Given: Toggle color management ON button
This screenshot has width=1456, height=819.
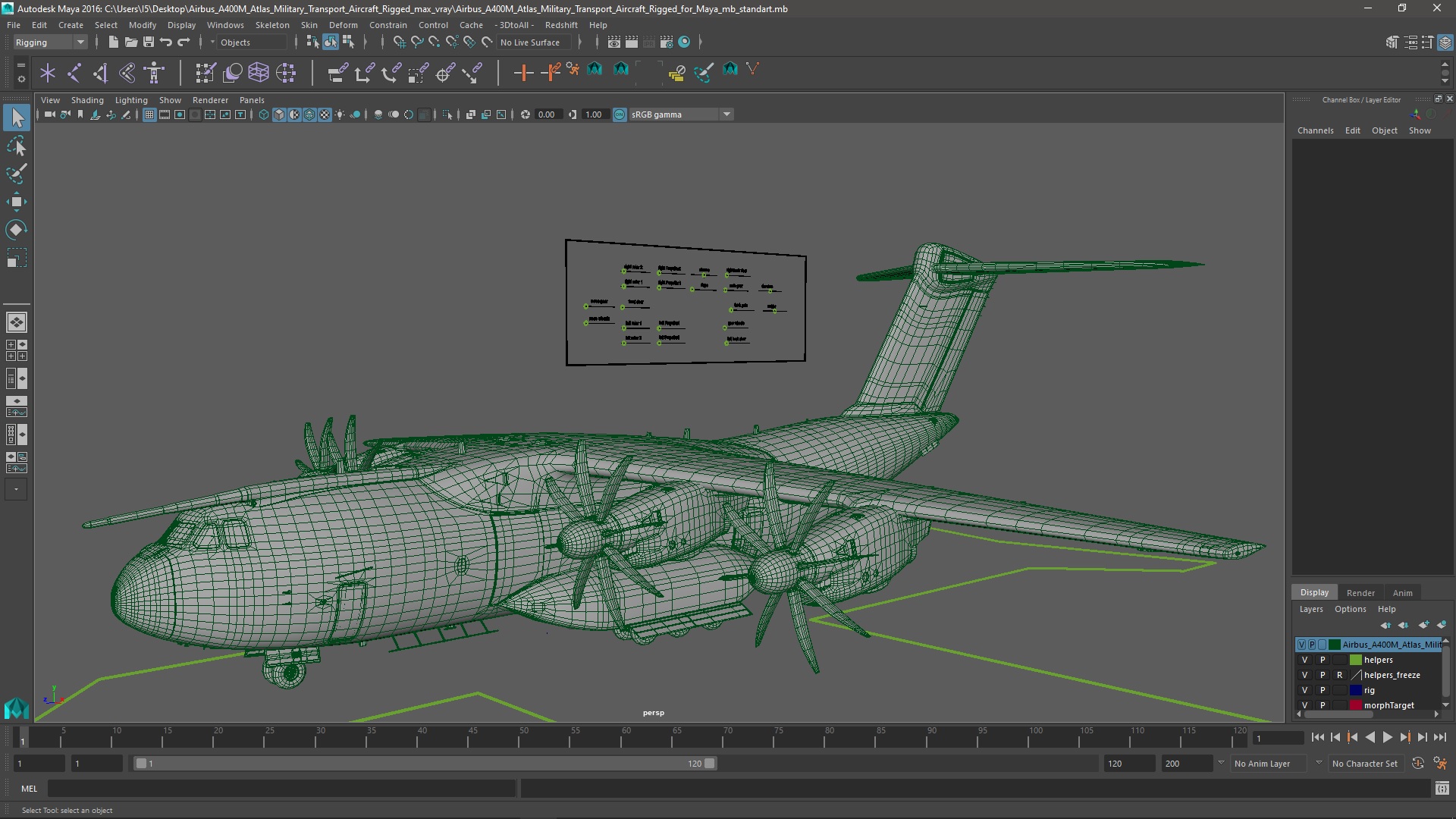Looking at the screenshot, I should click(x=620, y=115).
